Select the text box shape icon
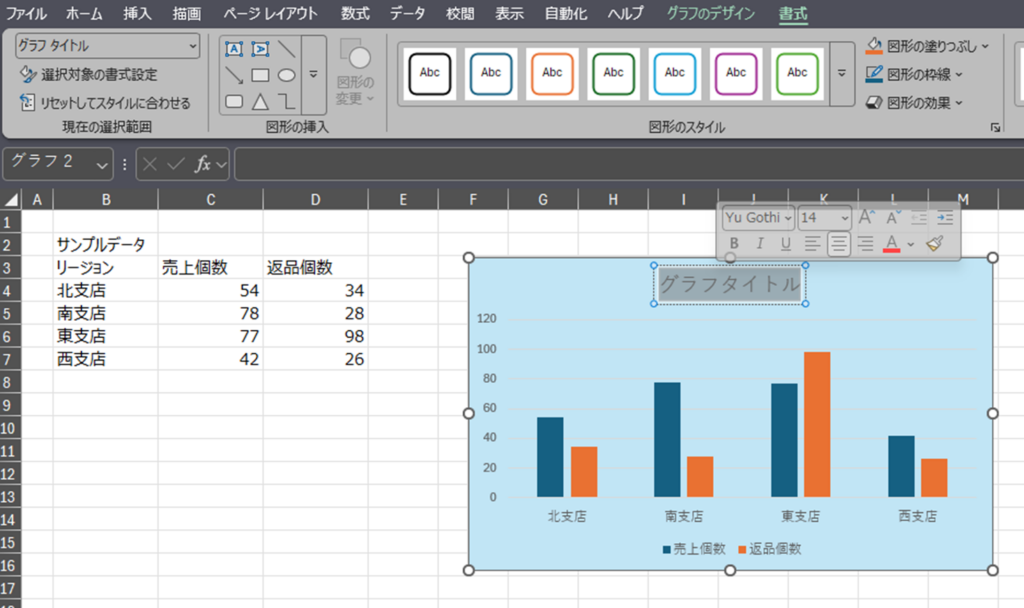The image size is (1024, 608). [234, 49]
